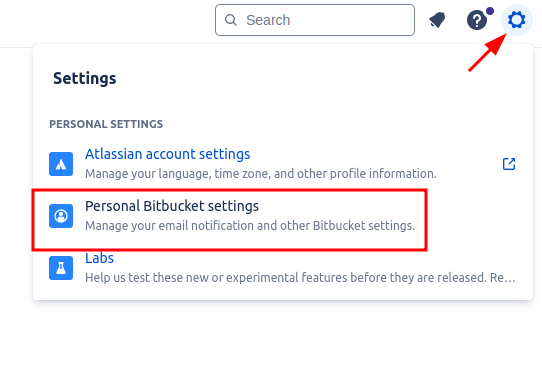Click the Atlassian logo icon
Screen dimensions: 542x387
pos(61,164)
